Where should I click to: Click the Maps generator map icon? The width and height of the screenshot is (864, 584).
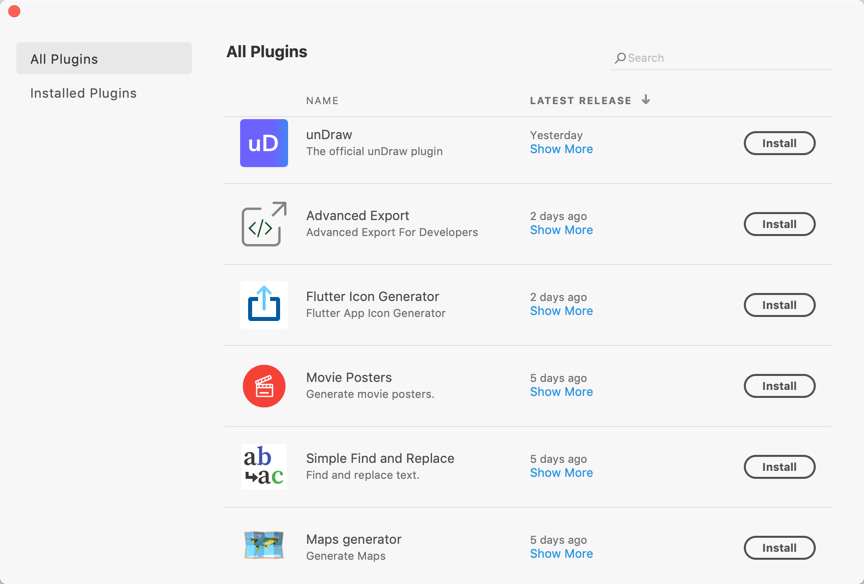pyautogui.click(x=264, y=545)
